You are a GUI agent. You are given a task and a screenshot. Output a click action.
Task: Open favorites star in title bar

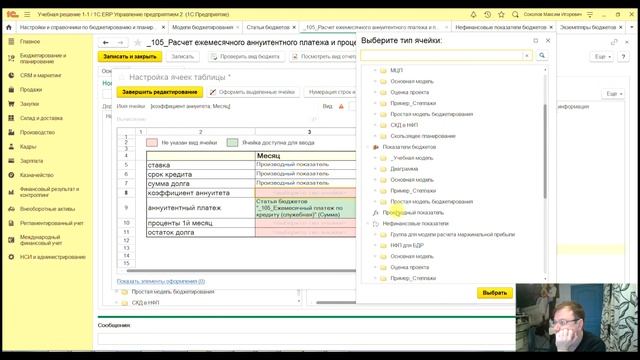tap(501, 14)
